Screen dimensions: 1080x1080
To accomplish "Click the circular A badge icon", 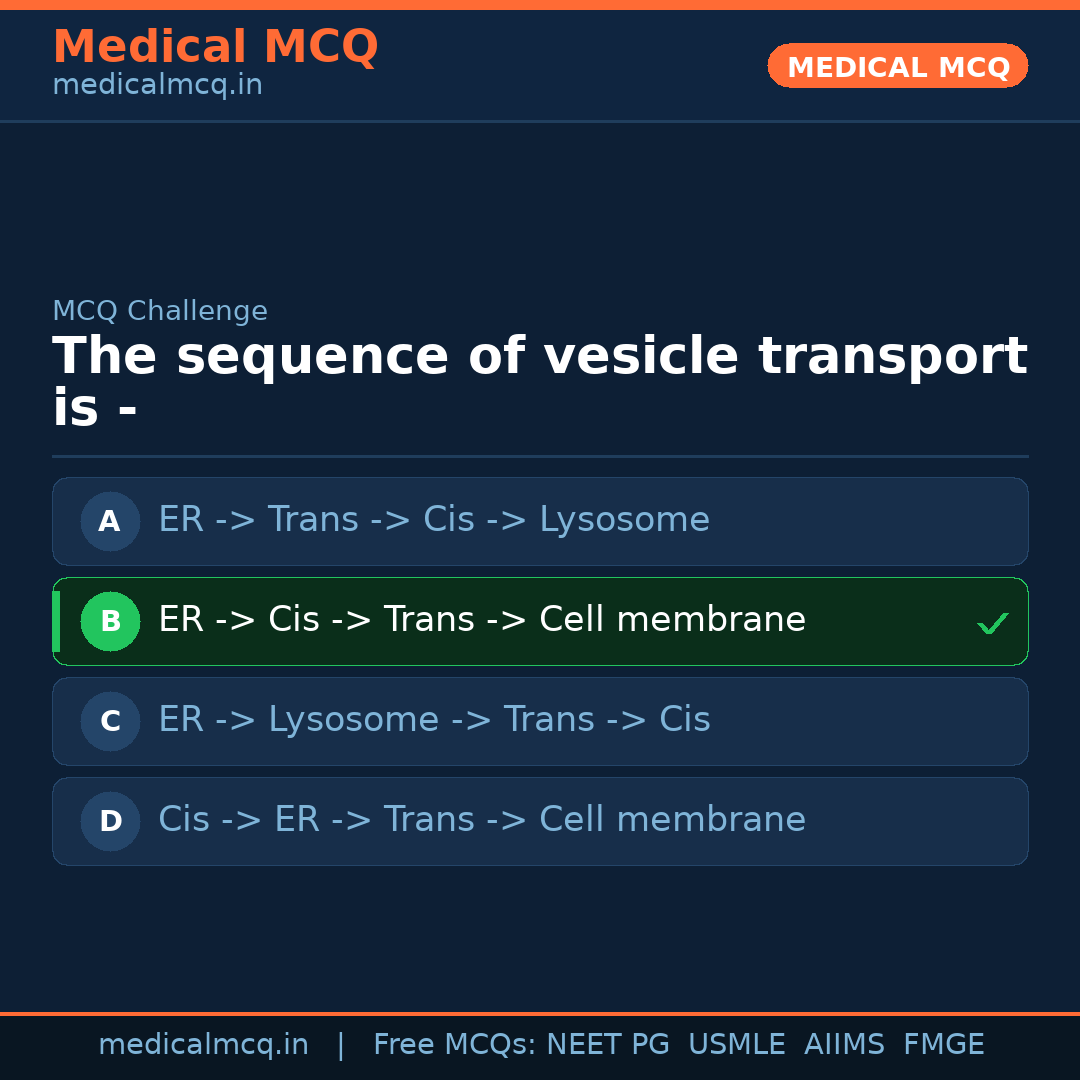I will click(110, 521).
